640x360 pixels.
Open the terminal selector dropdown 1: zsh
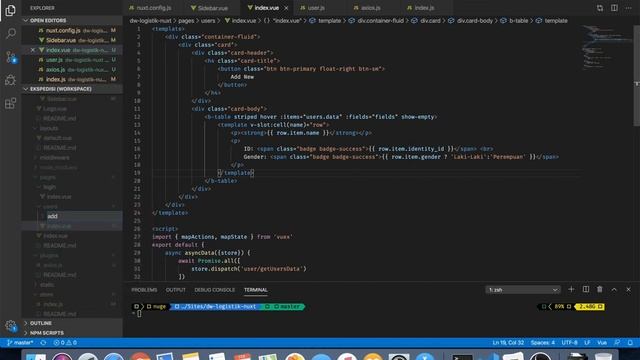[523, 290]
